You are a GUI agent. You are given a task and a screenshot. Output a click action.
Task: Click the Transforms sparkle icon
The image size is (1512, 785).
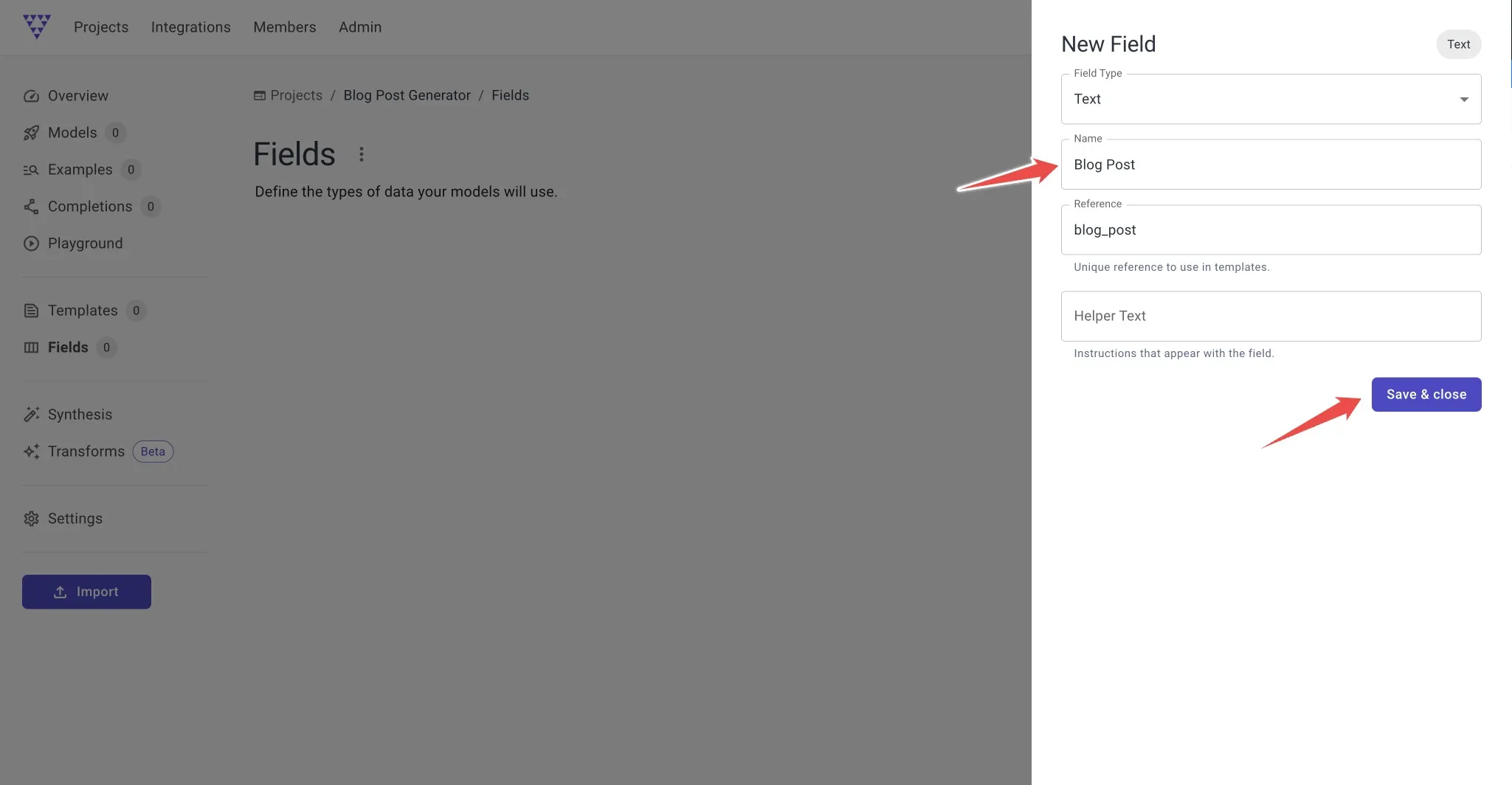(31, 452)
